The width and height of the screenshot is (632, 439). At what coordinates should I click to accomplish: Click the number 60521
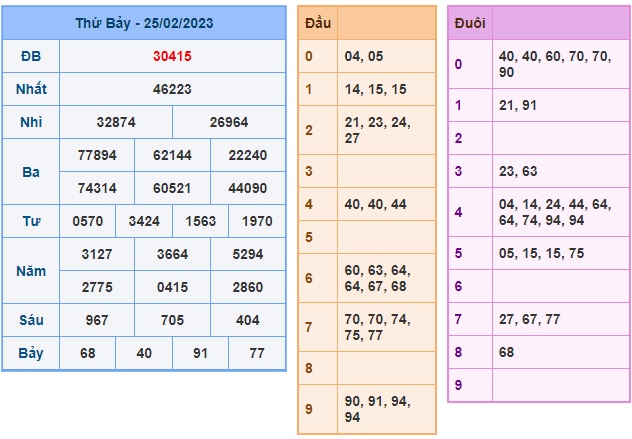[172, 188]
